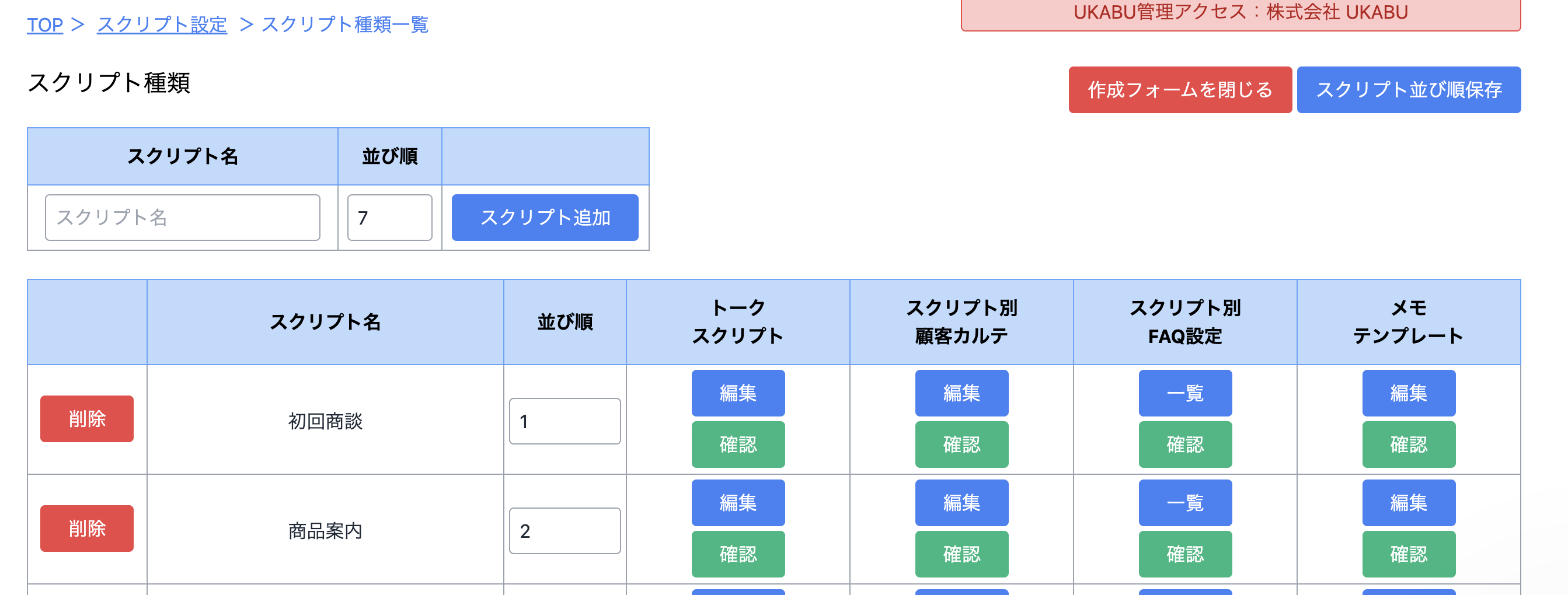Edit the メモテンプレート for 初回商談

click(1408, 393)
